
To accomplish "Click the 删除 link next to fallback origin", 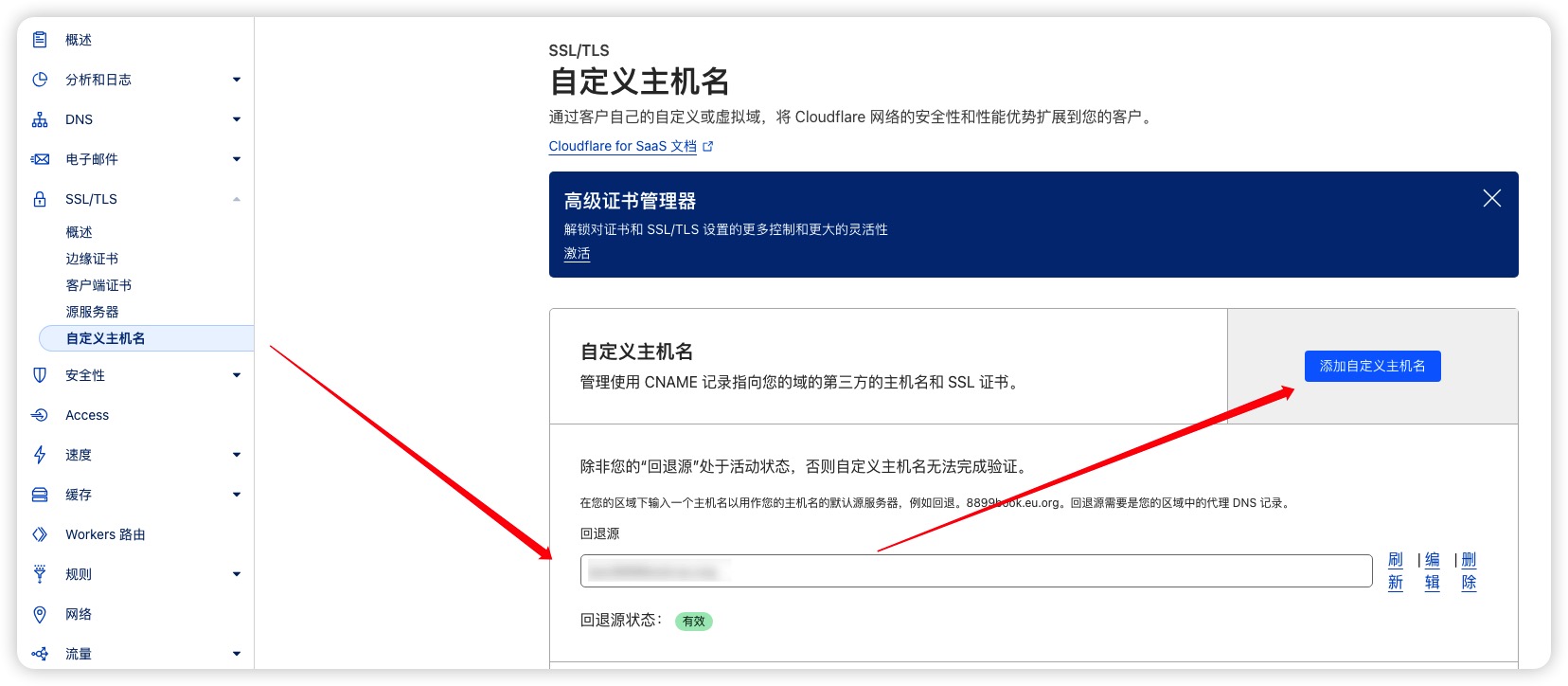I will pyautogui.click(x=1469, y=571).
